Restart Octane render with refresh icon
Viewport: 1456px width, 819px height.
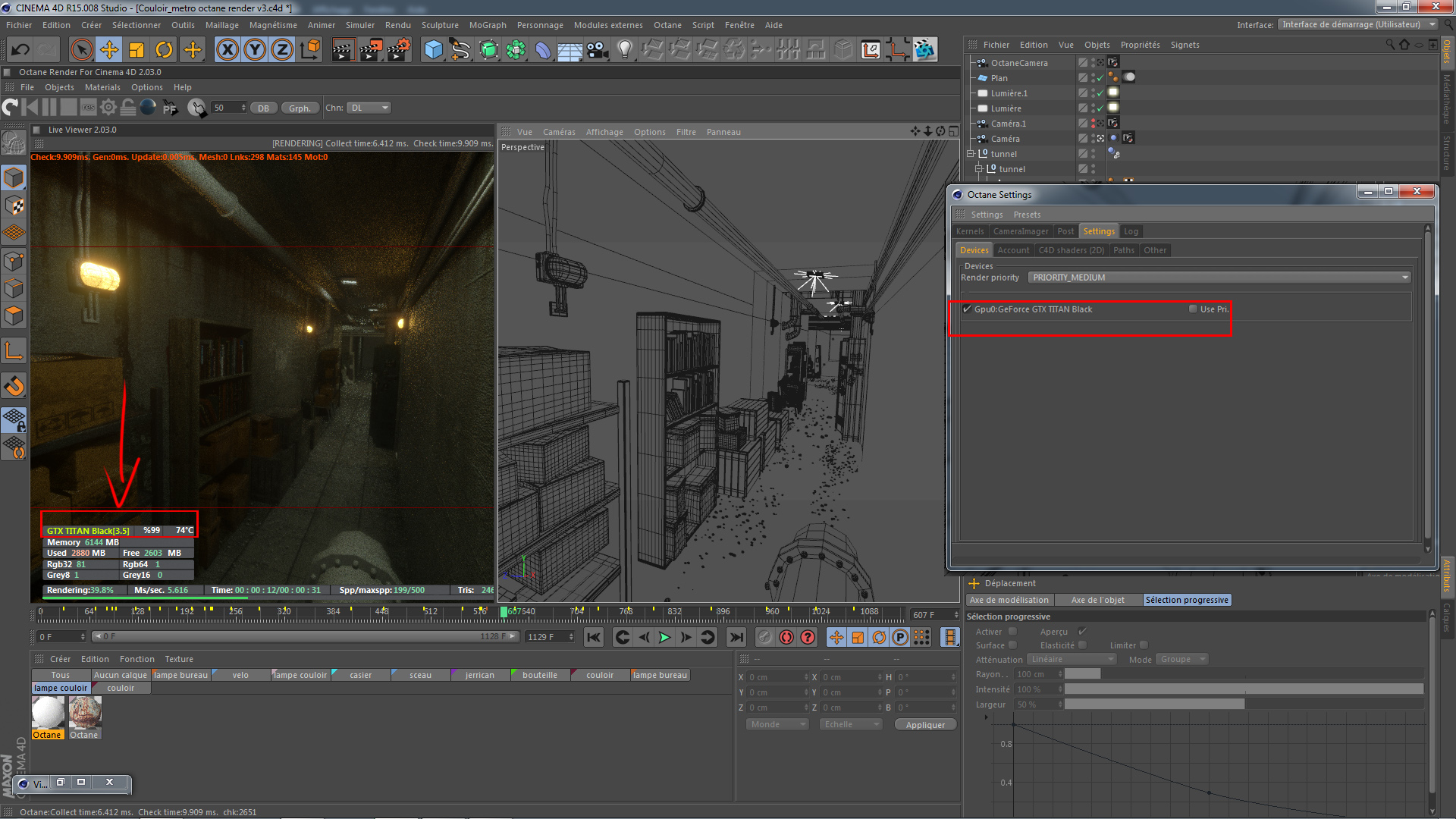click(x=11, y=108)
